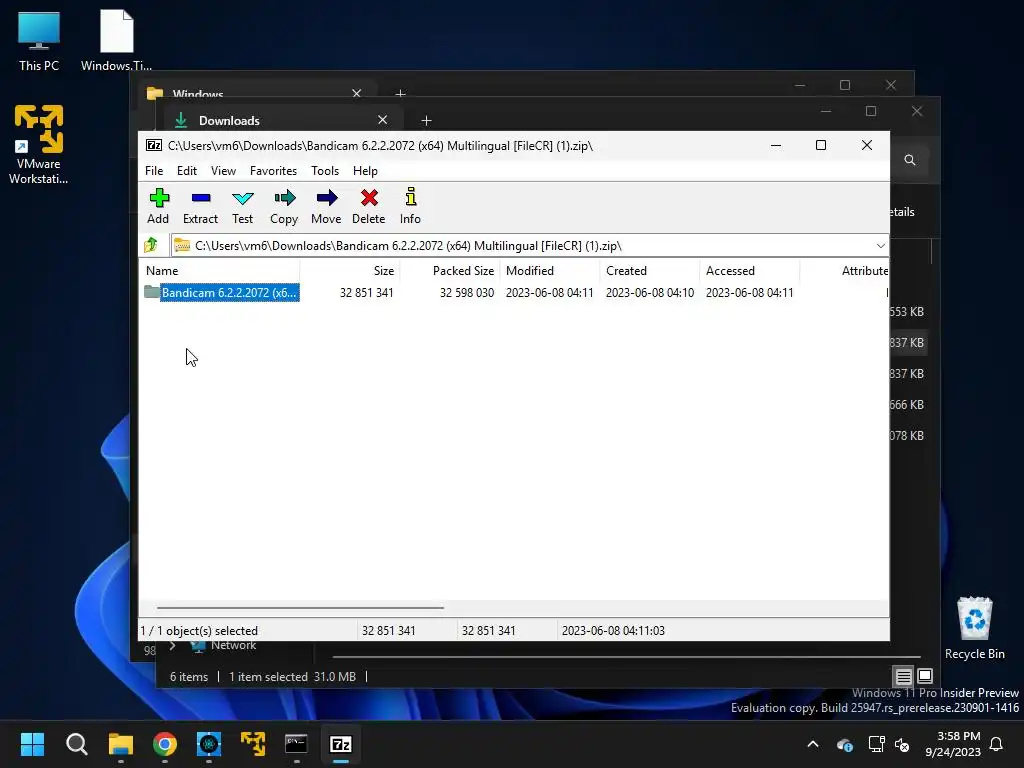The height and width of the screenshot is (768, 1024).
Task: Open the clock showing 3:58 PM
Action: coord(953,744)
